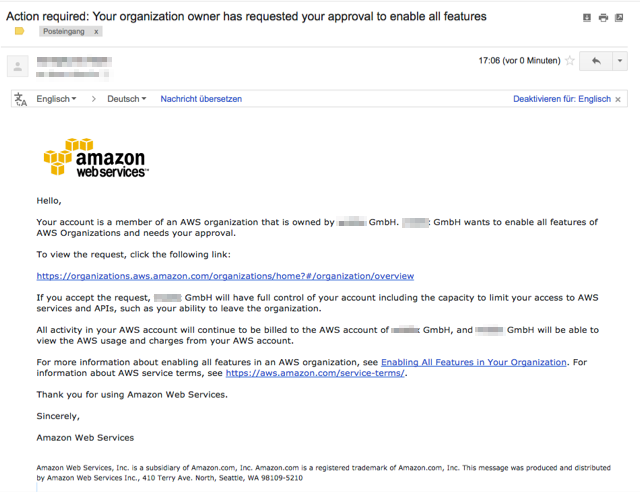This screenshot has width=640, height=492.
Task: Print the email with printer icon
Action: [x=603, y=18]
